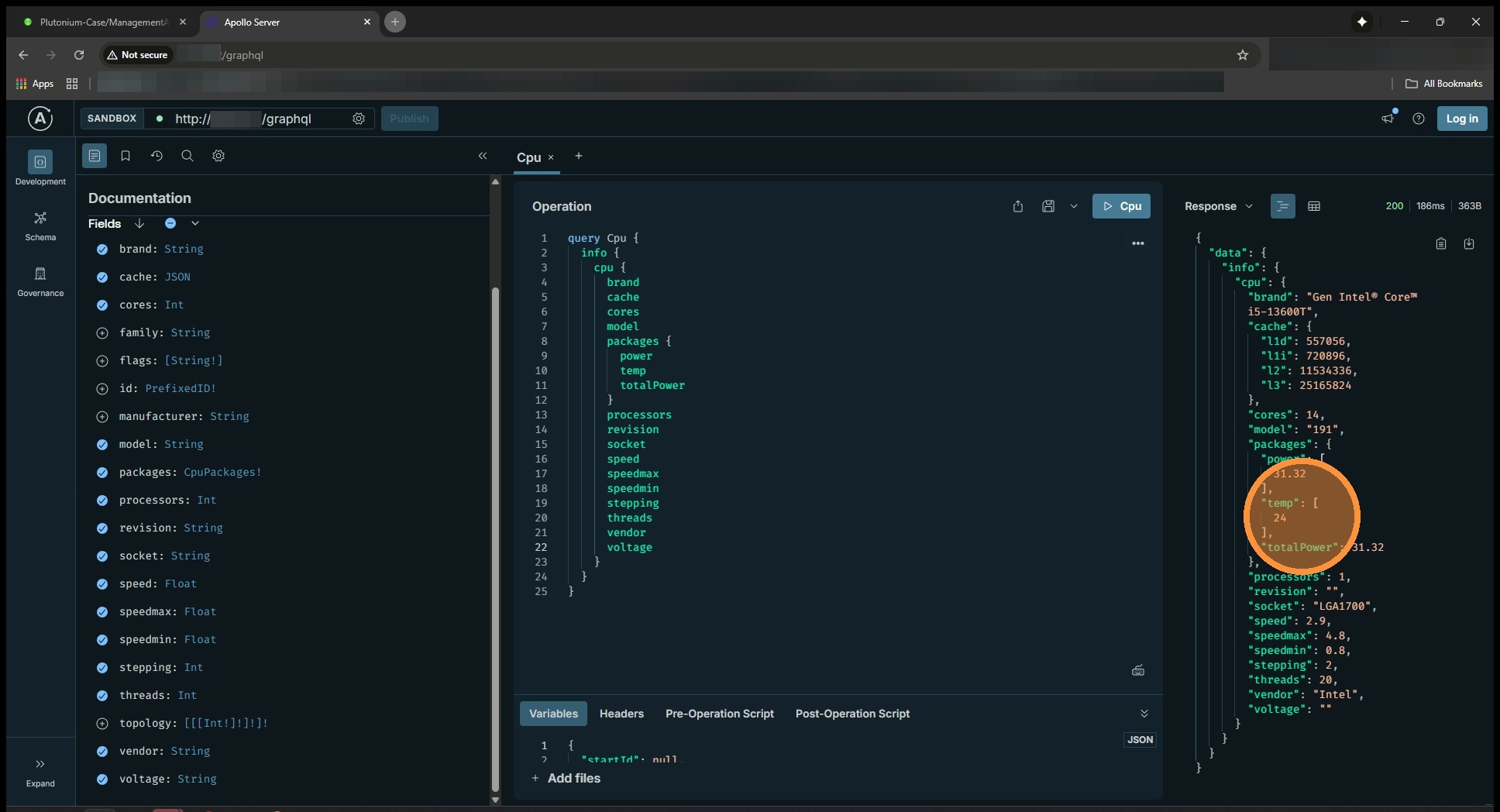The width and height of the screenshot is (1500, 812).
Task: Click the search icon in documentation panel
Action: (x=187, y=156)
